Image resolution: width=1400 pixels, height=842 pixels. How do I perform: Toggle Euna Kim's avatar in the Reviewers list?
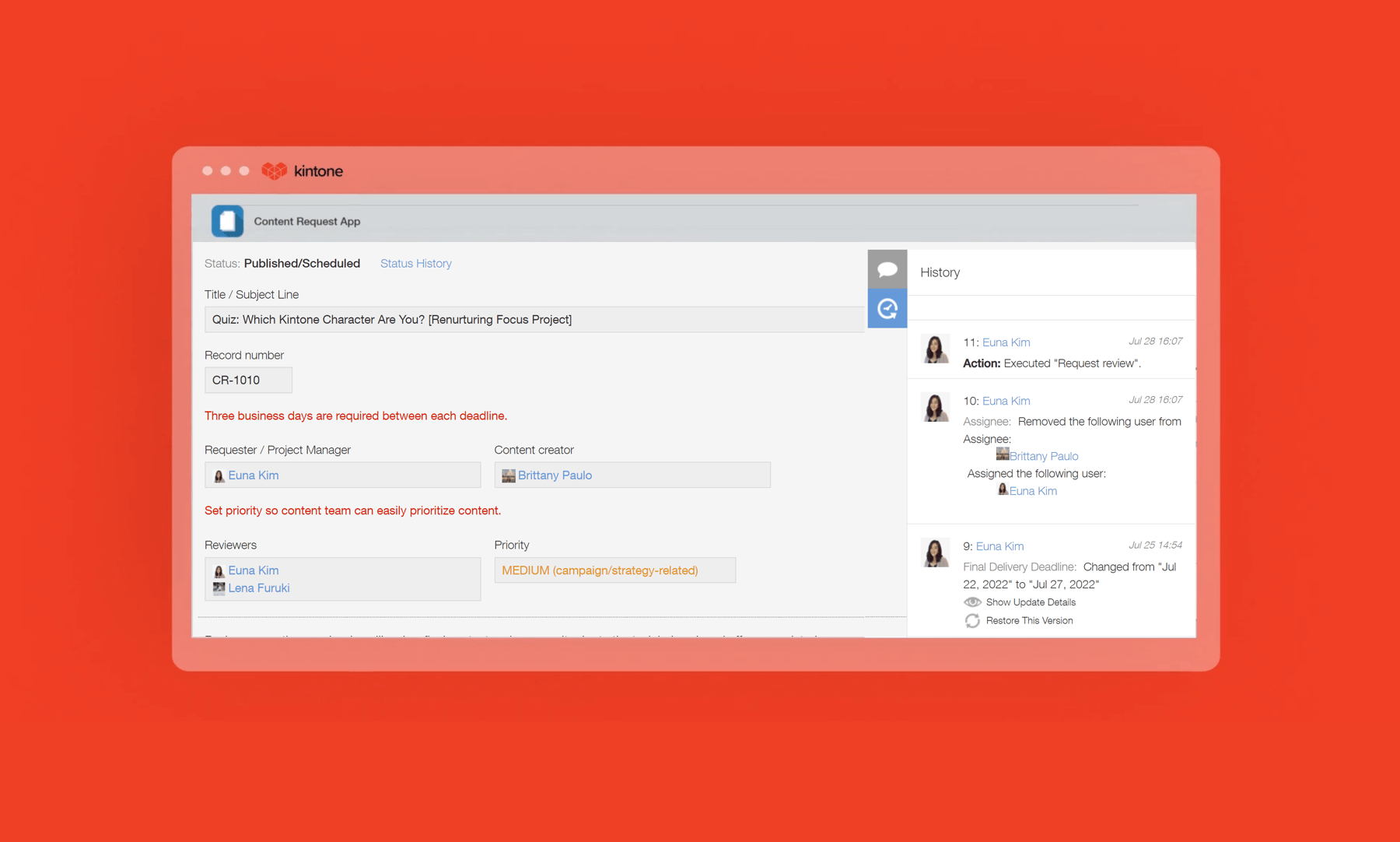219,570
